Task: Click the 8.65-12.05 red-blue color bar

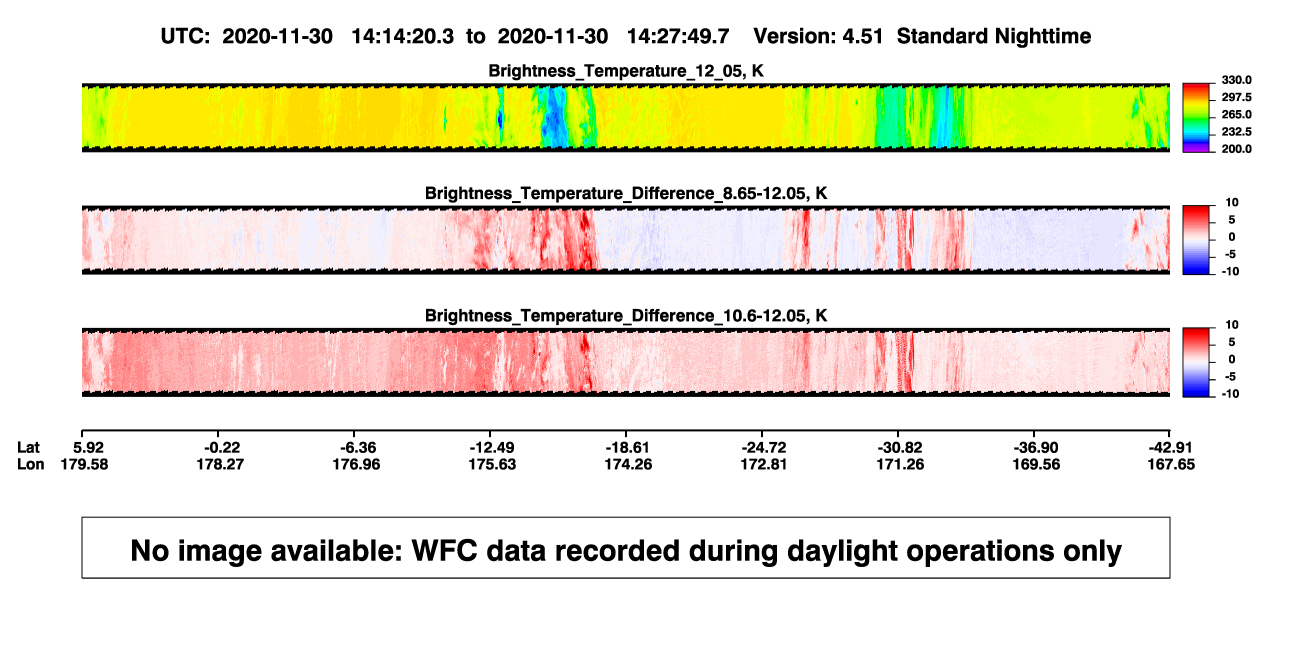Action: 1196,240
